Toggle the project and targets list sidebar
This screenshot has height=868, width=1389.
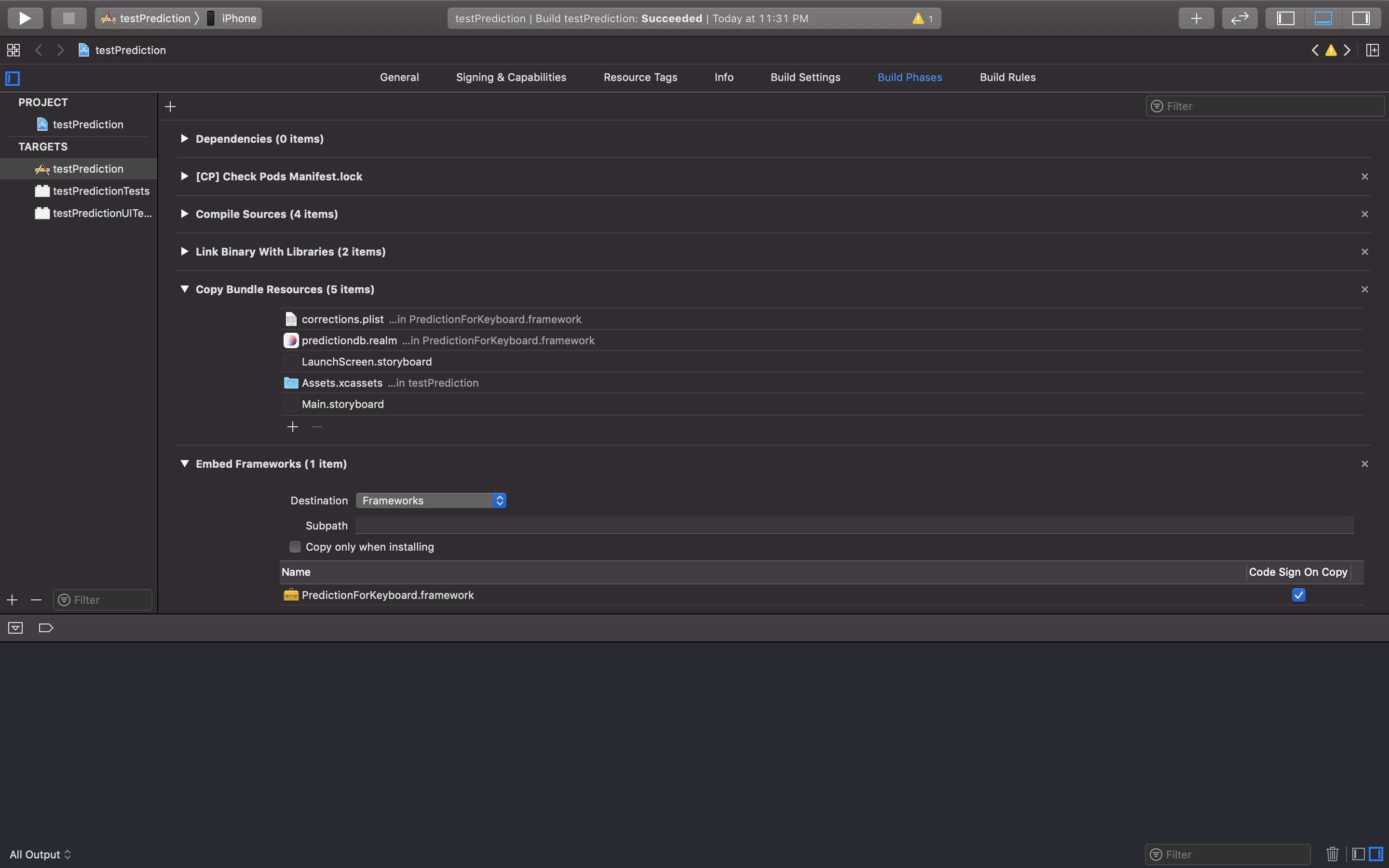point(13,78)
